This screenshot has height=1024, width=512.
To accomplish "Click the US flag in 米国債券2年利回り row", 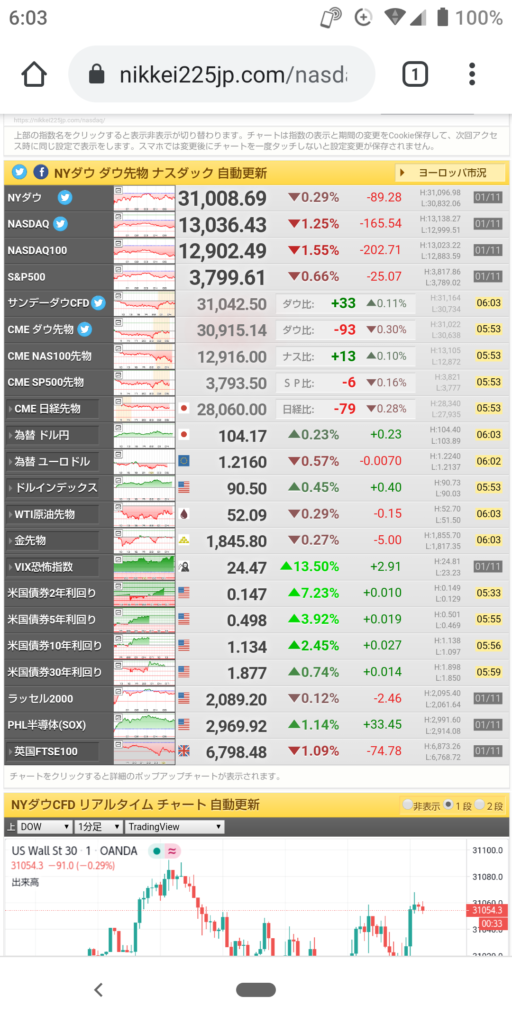I will (x=184, y=594).
